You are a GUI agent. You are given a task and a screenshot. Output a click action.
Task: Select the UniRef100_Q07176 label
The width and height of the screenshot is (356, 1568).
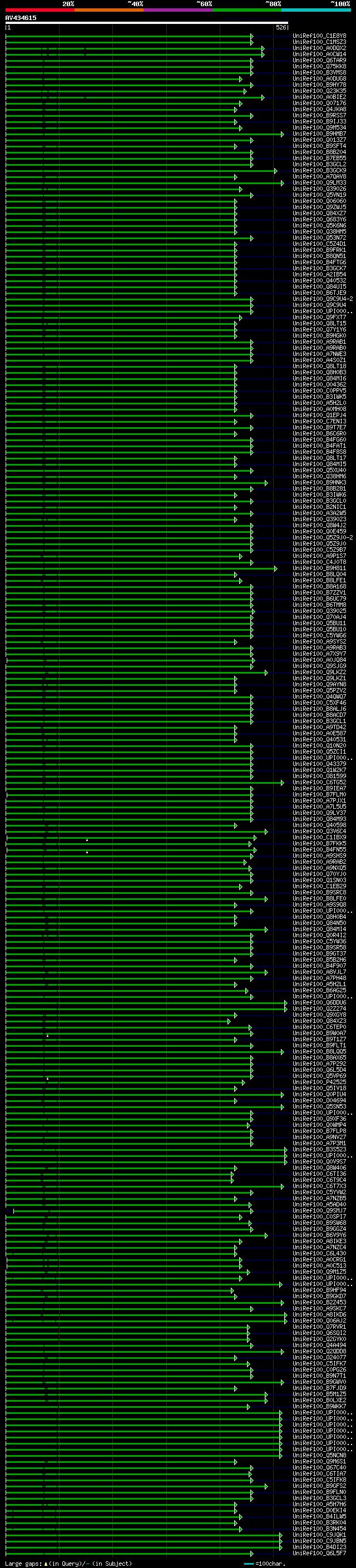click(x=319, y=103)
